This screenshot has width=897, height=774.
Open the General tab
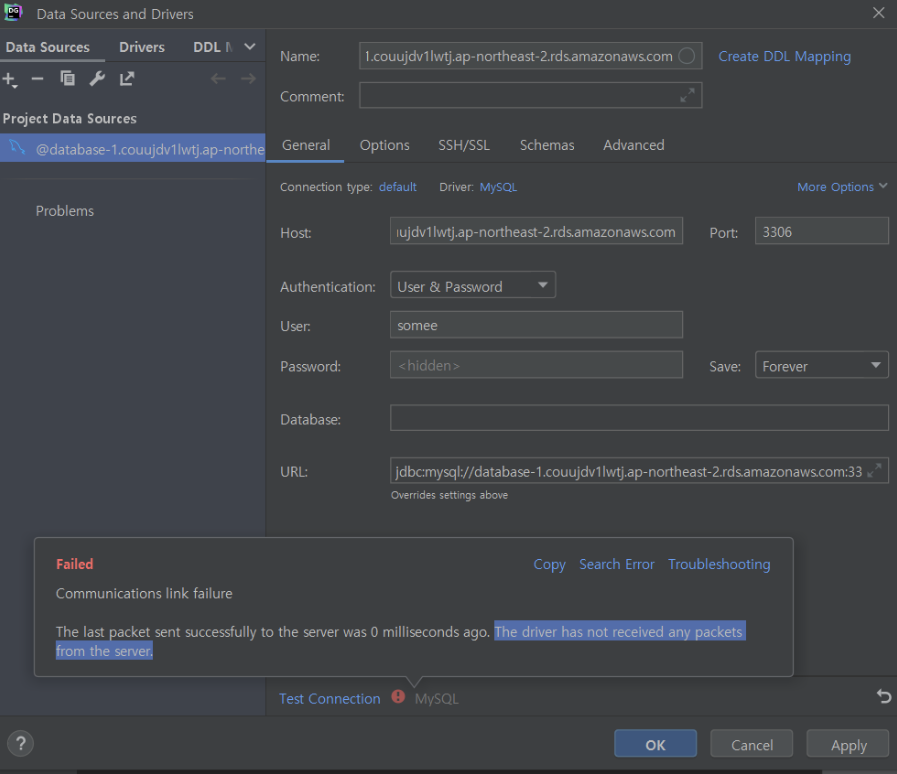[x=306, y=145]
